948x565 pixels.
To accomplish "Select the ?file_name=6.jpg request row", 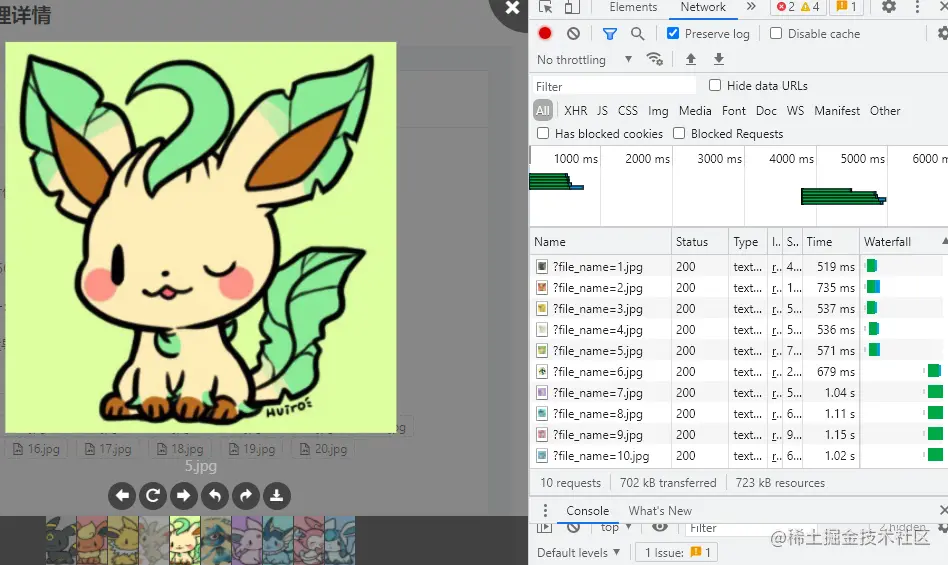I will tap(599, 372).
